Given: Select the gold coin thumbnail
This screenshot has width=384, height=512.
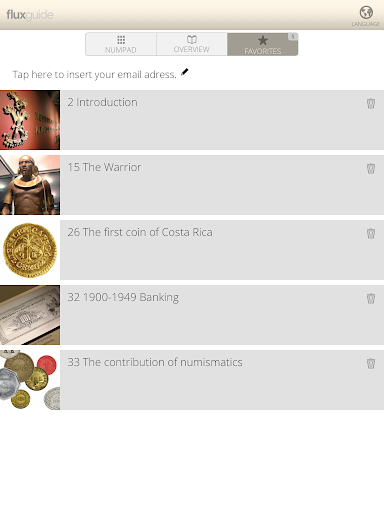Looking at the screenshot, I should [30, 250].
